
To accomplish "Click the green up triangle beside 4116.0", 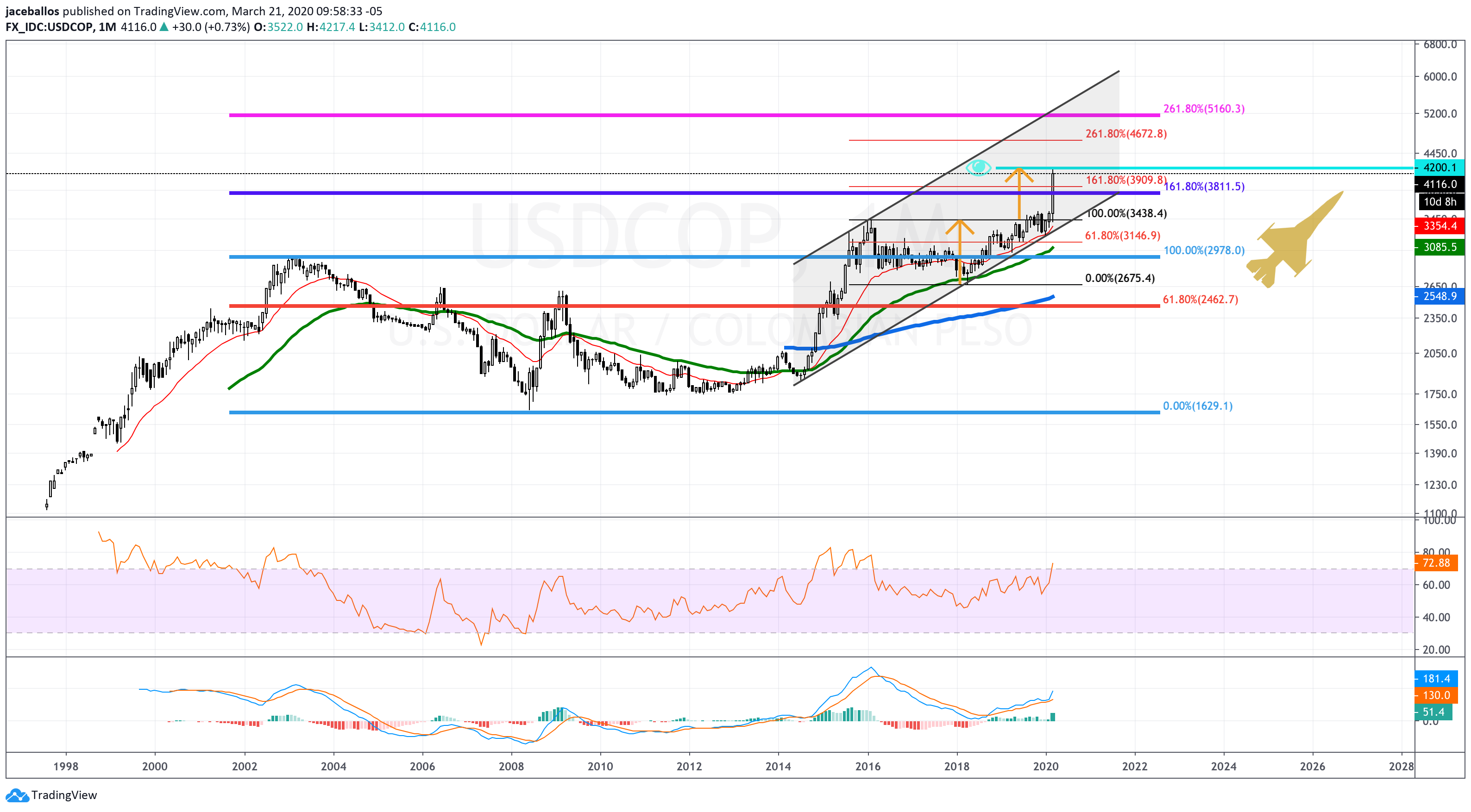I will (164, 27).
